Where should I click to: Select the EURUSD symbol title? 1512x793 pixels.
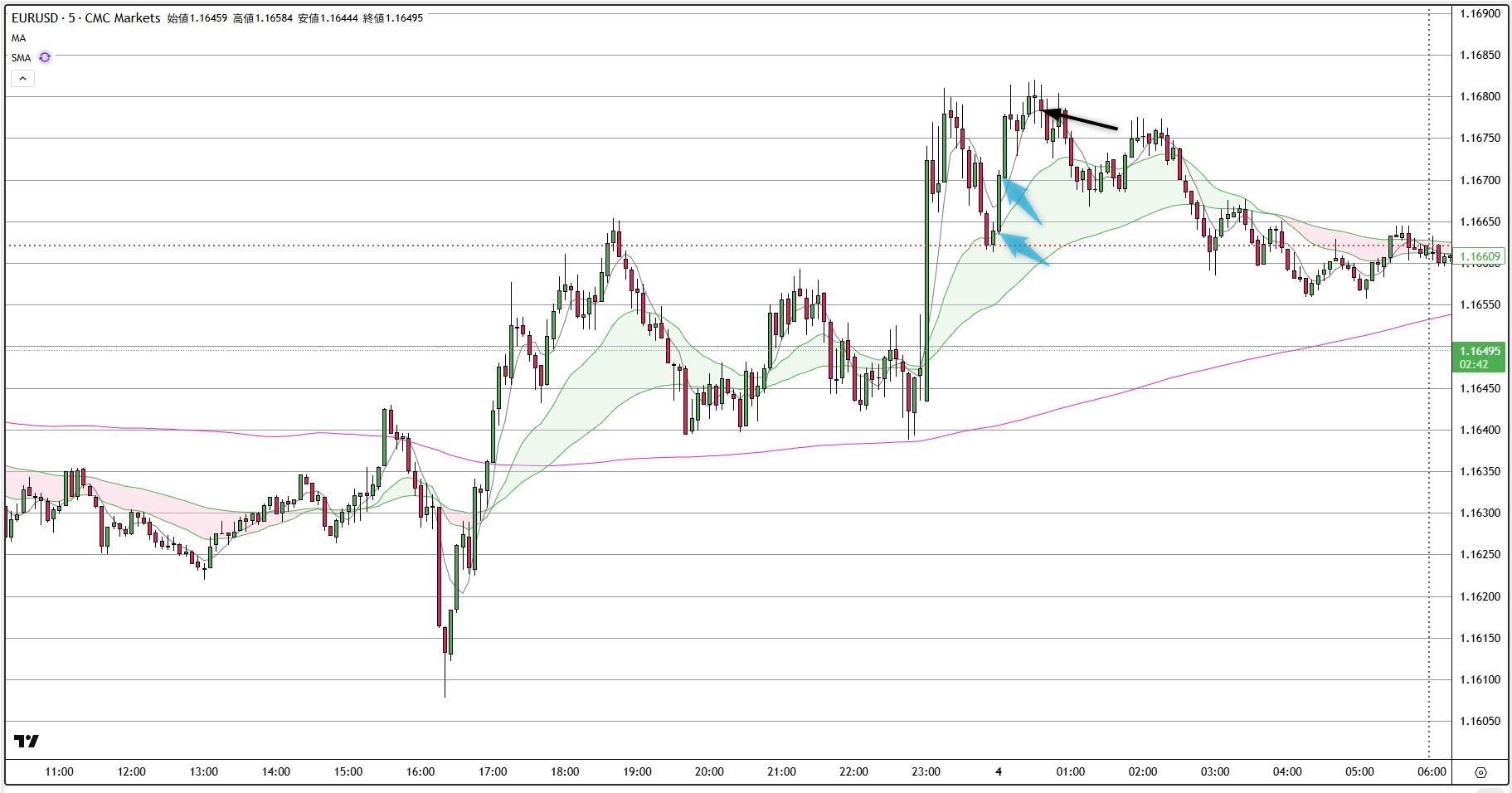coord(34,17)
